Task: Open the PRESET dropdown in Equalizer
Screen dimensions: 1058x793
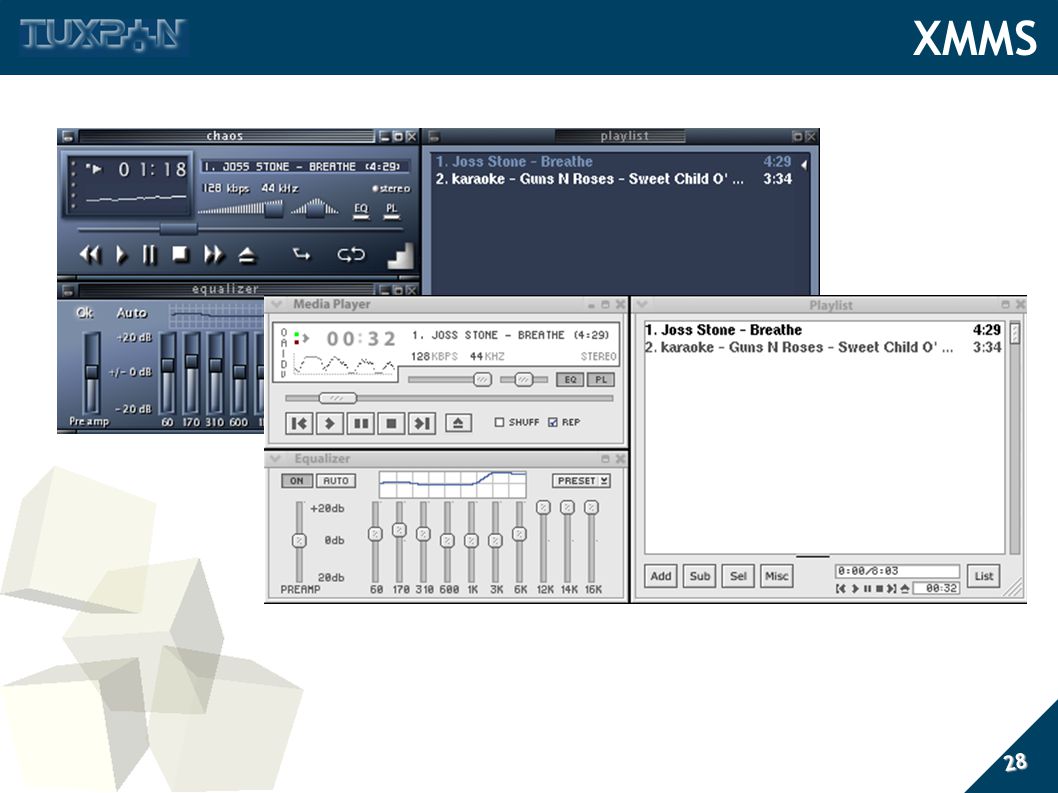Action: pyautogui.click(x=582, y=481)
